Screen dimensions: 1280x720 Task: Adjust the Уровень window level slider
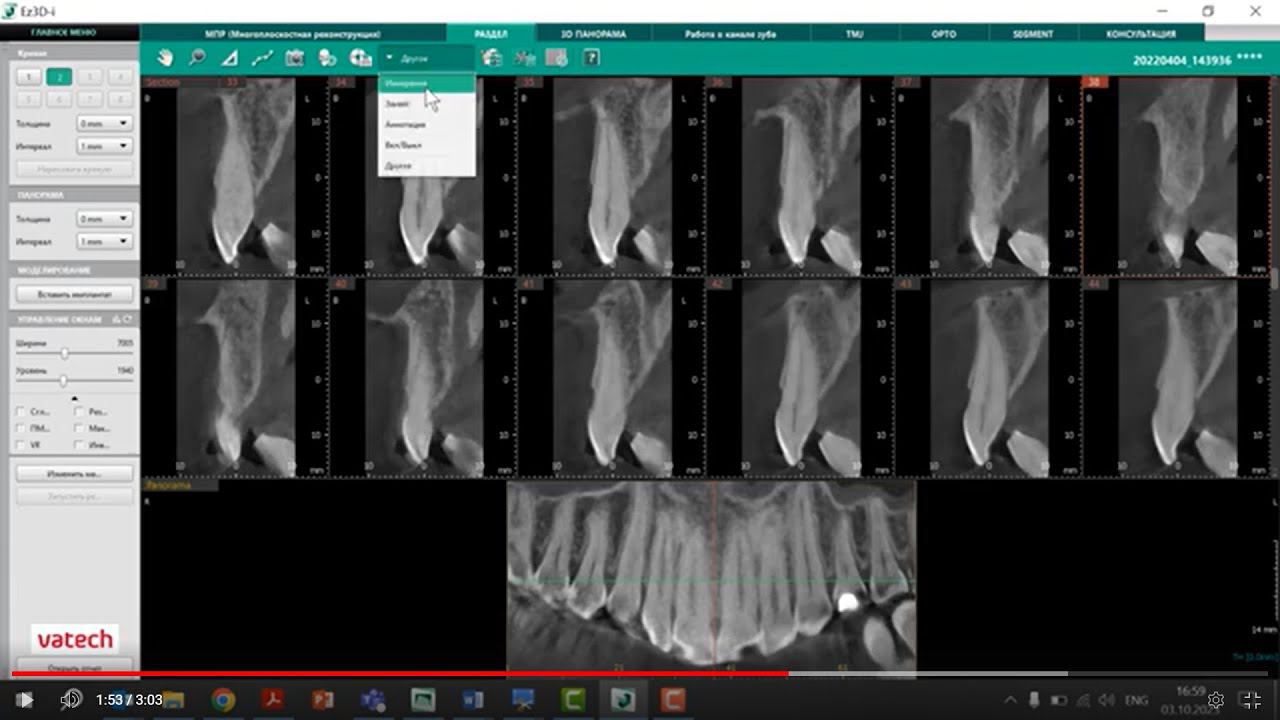click(x=64, y=381)
